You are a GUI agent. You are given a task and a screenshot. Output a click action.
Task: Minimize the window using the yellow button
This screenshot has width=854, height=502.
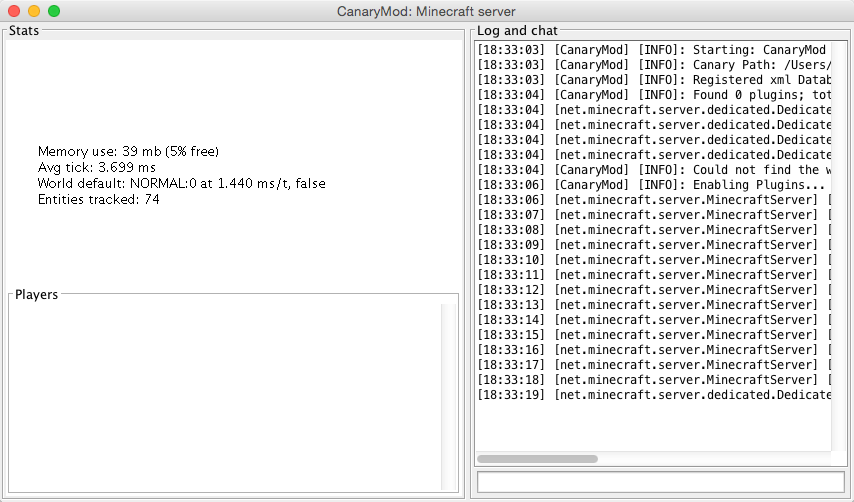pyautogui.click(x=34, y=11)
